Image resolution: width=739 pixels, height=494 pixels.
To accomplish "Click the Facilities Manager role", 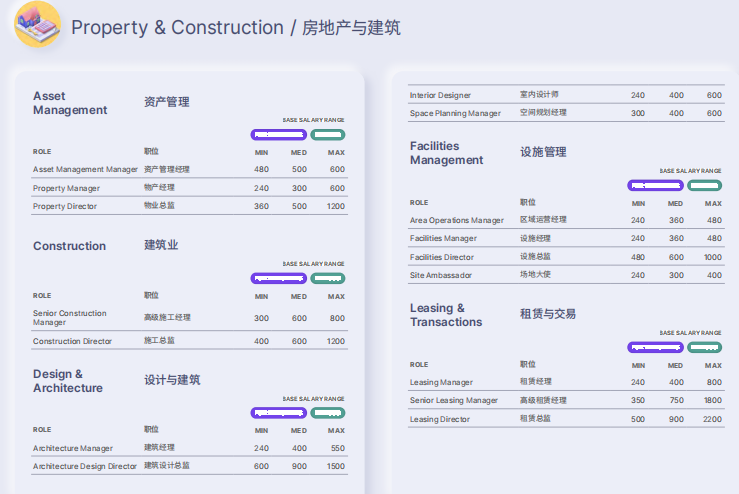I will [x=443, y=238].
